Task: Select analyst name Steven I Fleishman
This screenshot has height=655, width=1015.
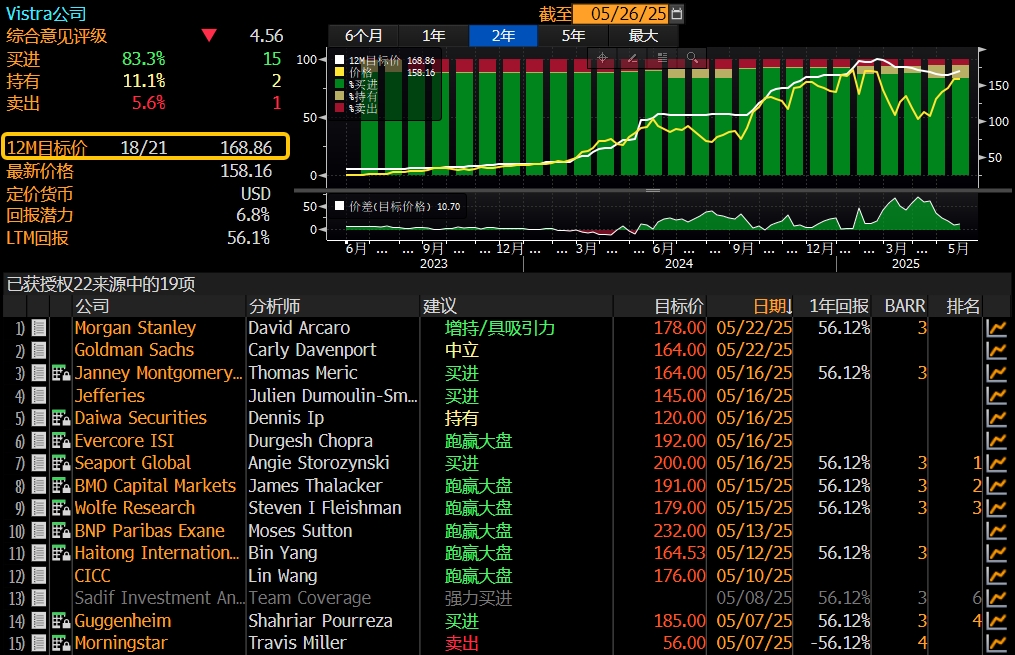Action: [x=325, y=508]
